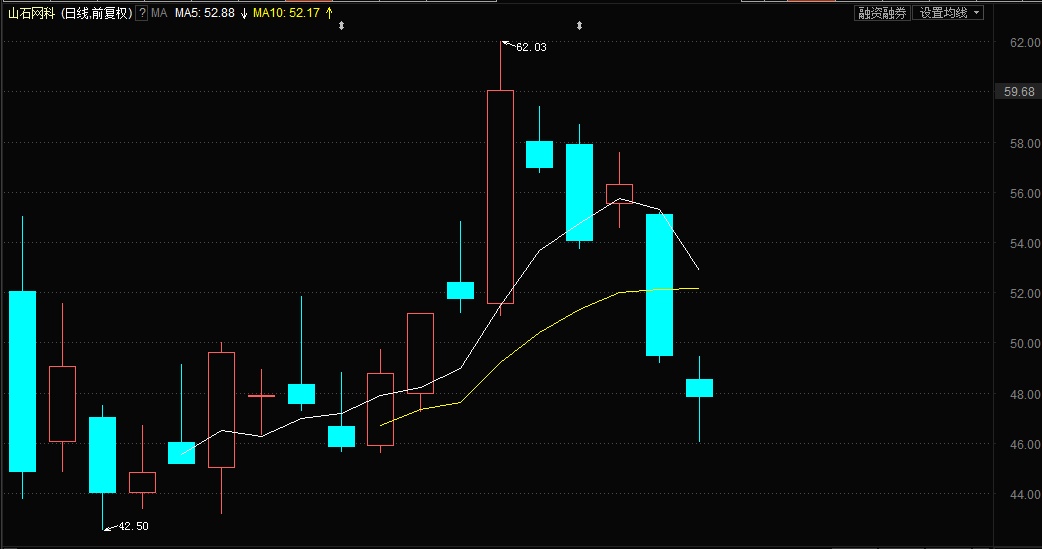Select the MA indicator label
Viewport: 1042px width, 549px height.
point(159,13)
